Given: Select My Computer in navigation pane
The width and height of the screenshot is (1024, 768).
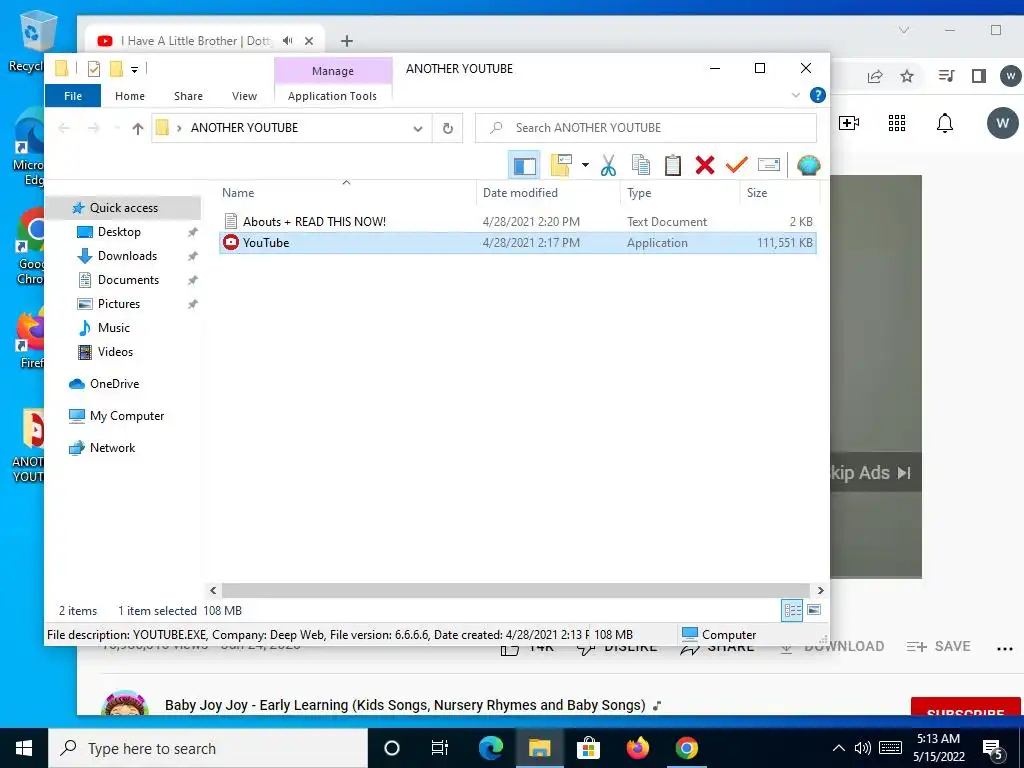Looking at the screenshot, I should (127, 416).
